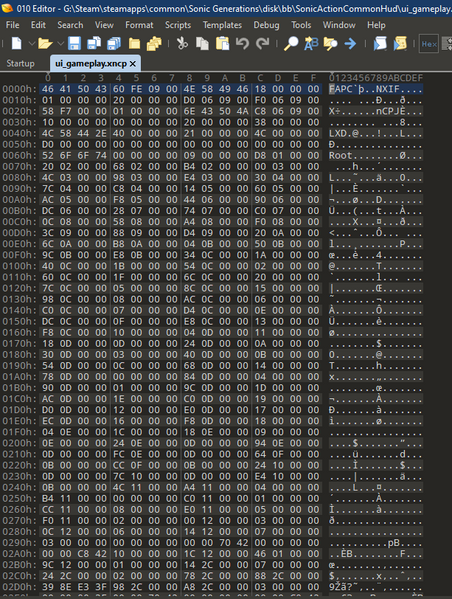Click the Save All icon
This screenshot has width=452, height=599.
114,43
